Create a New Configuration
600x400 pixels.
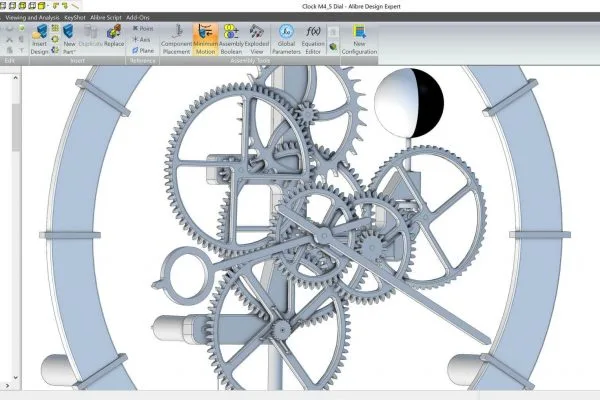(359, 39)
